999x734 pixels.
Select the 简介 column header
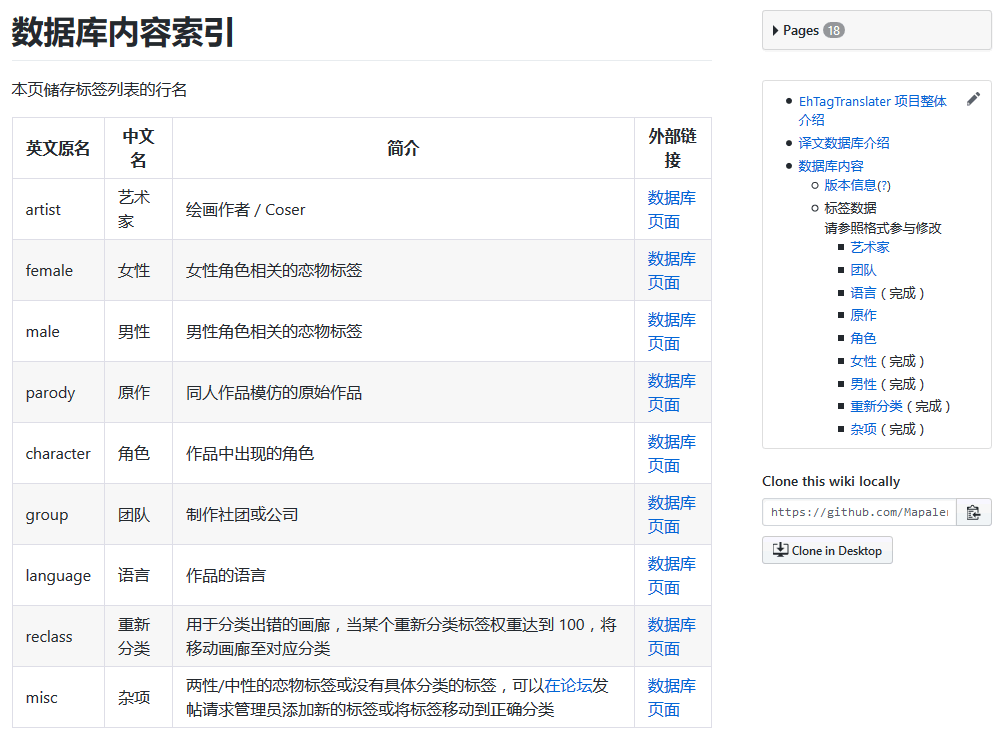(403, 148)
